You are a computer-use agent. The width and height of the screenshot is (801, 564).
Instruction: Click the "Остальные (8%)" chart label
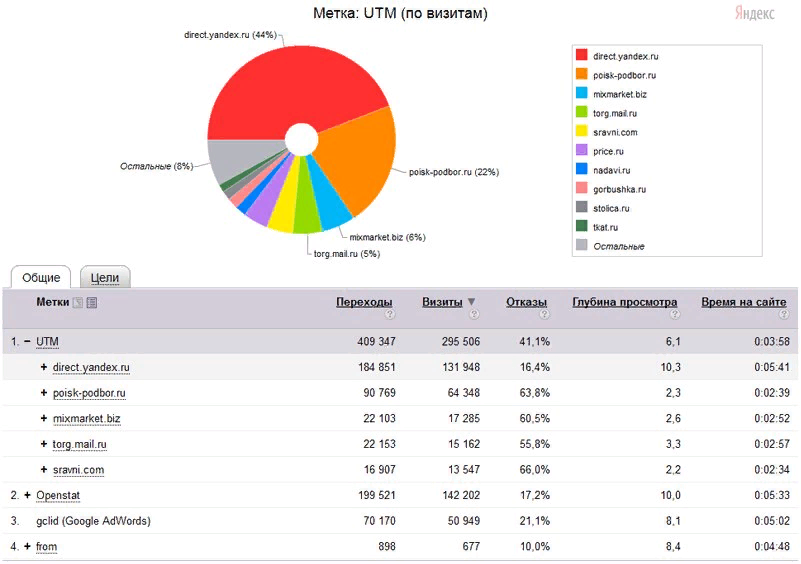pyautogui.click(x=156, y=167)
